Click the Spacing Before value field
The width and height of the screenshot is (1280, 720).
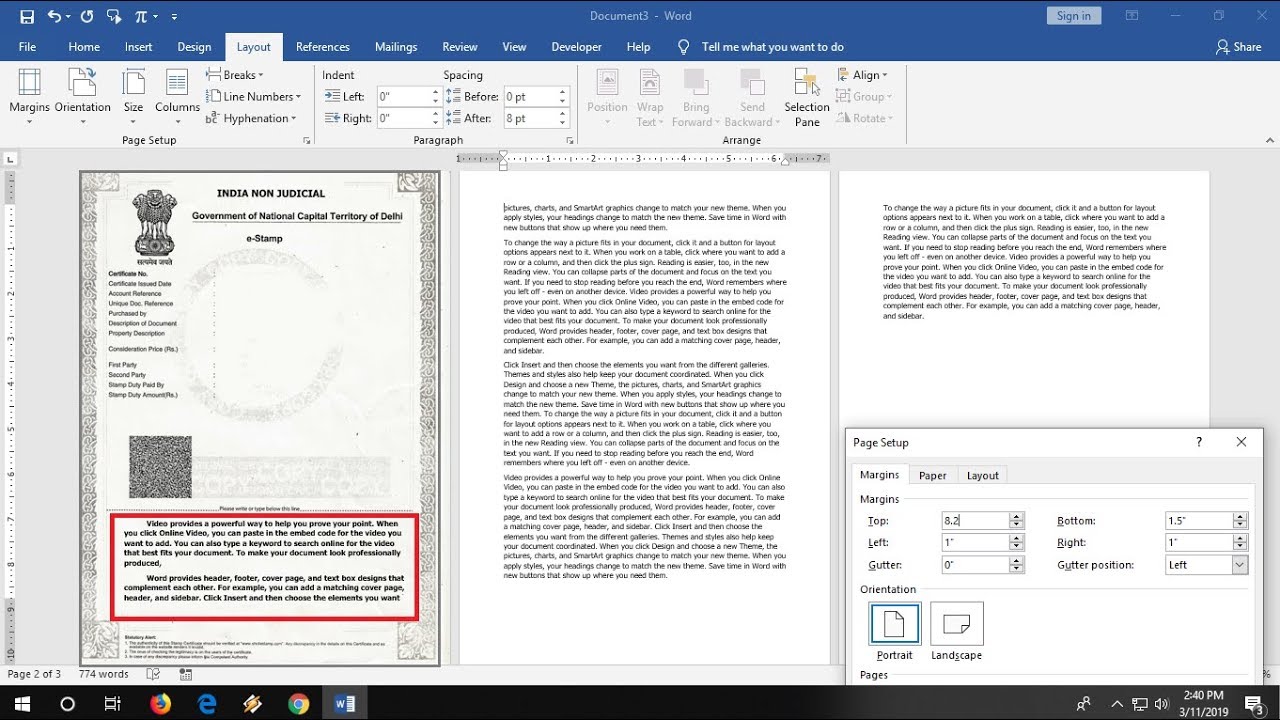click(530, 96)
